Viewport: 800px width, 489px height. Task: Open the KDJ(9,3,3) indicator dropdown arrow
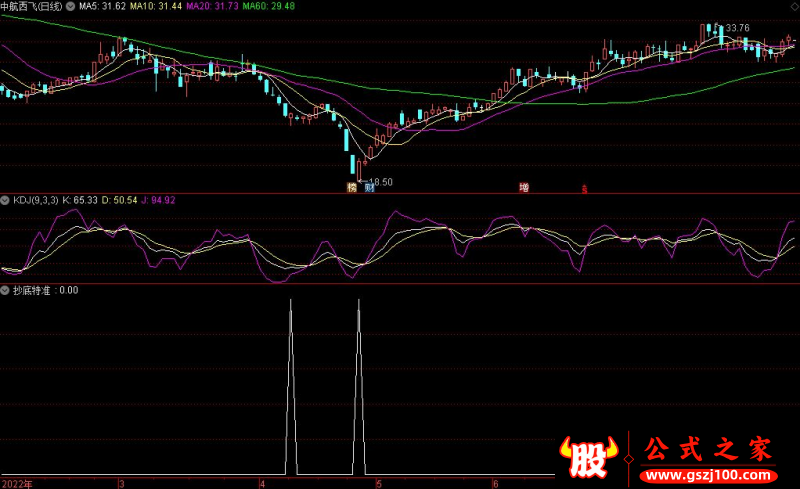5,200
